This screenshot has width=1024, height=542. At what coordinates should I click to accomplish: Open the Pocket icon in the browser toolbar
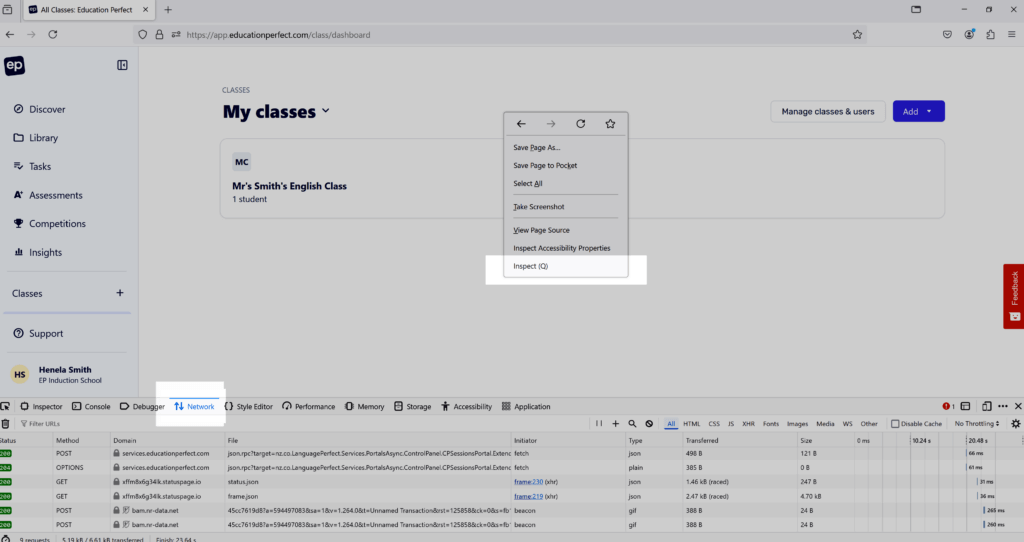[x=947, y=35]
